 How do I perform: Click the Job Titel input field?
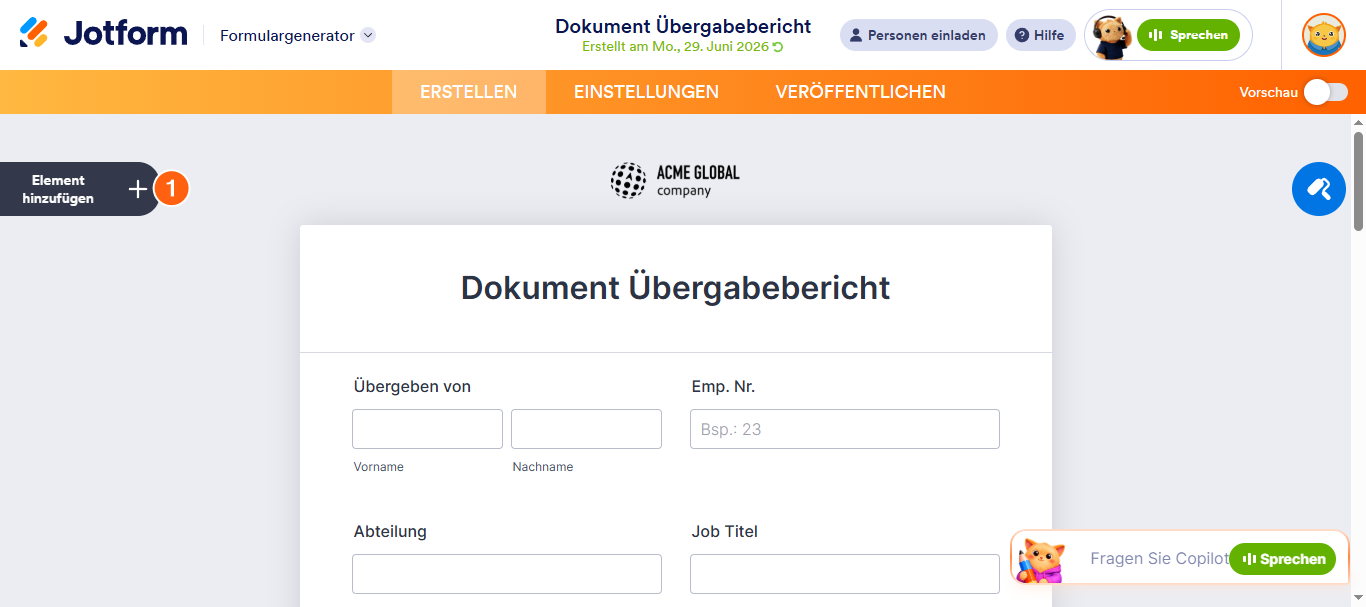click(x=845, y=574)
